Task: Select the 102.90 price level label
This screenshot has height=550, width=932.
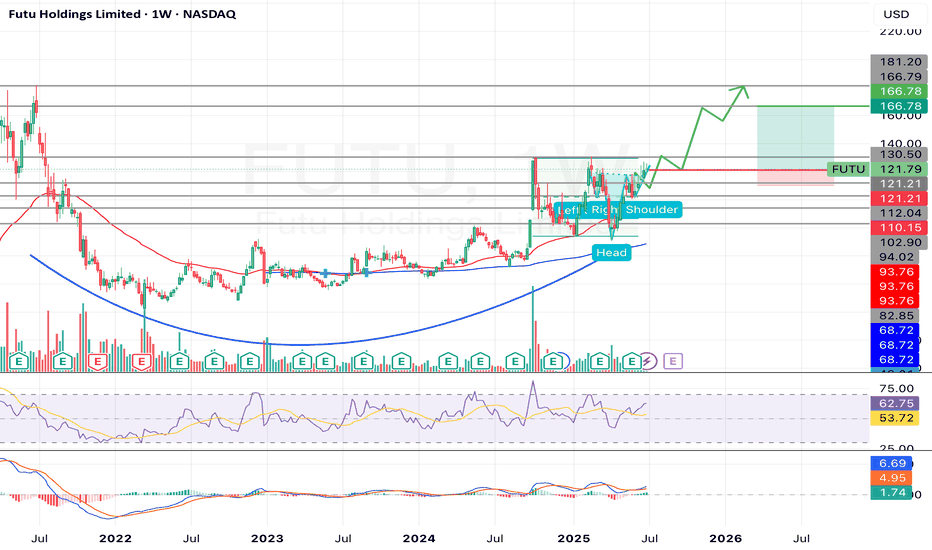Action: [899, 243]
